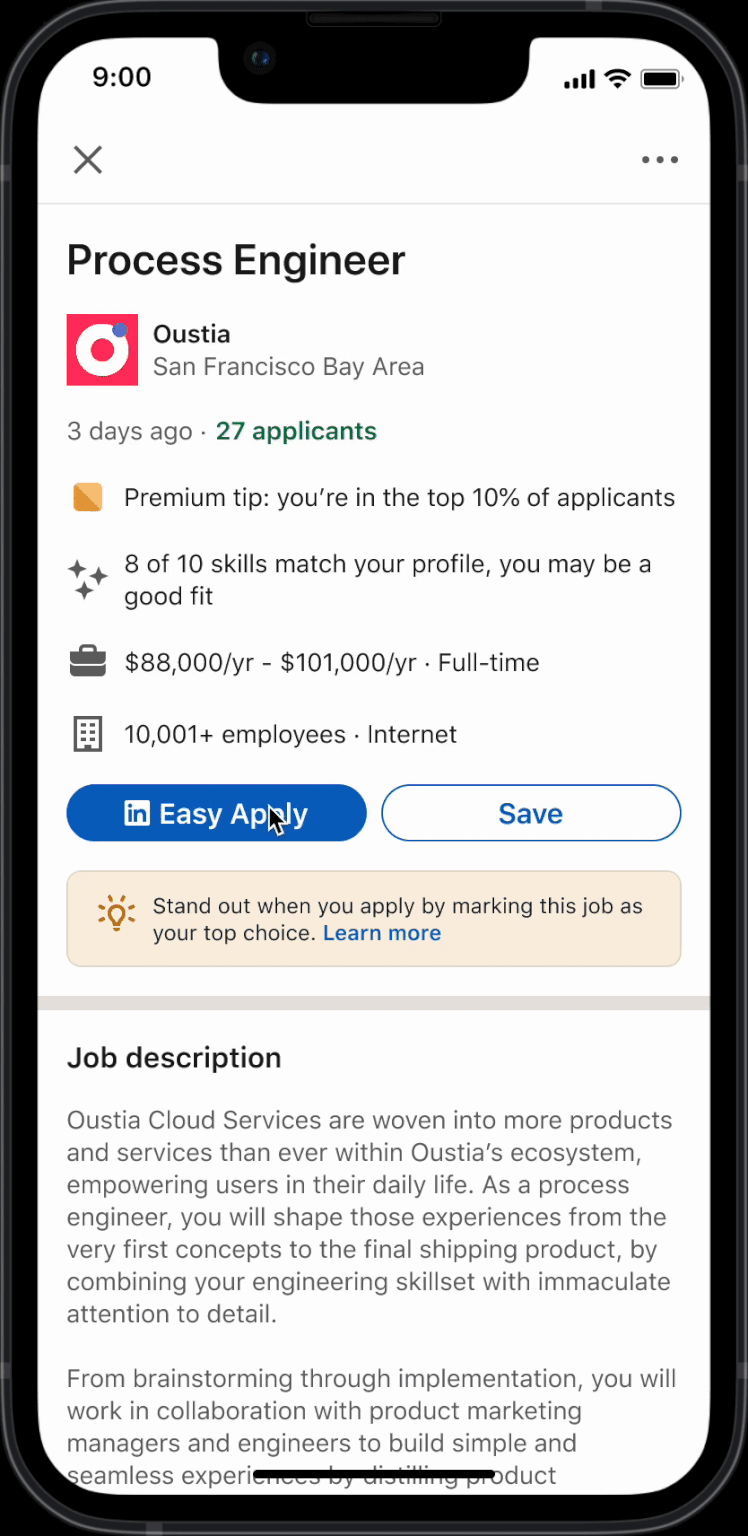The image size is (748, 1536).
Task: Close the job posting with X icon
Action: pyautogui.click(x=88, y=160)
